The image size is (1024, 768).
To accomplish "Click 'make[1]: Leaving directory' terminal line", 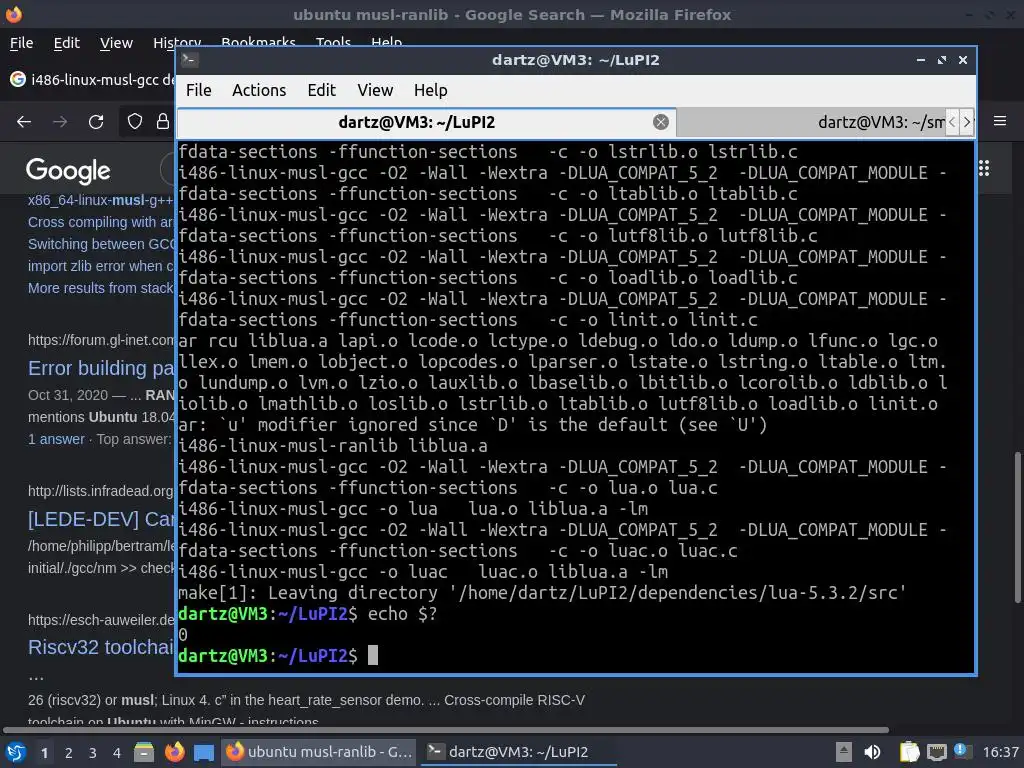I will point(542,593).
